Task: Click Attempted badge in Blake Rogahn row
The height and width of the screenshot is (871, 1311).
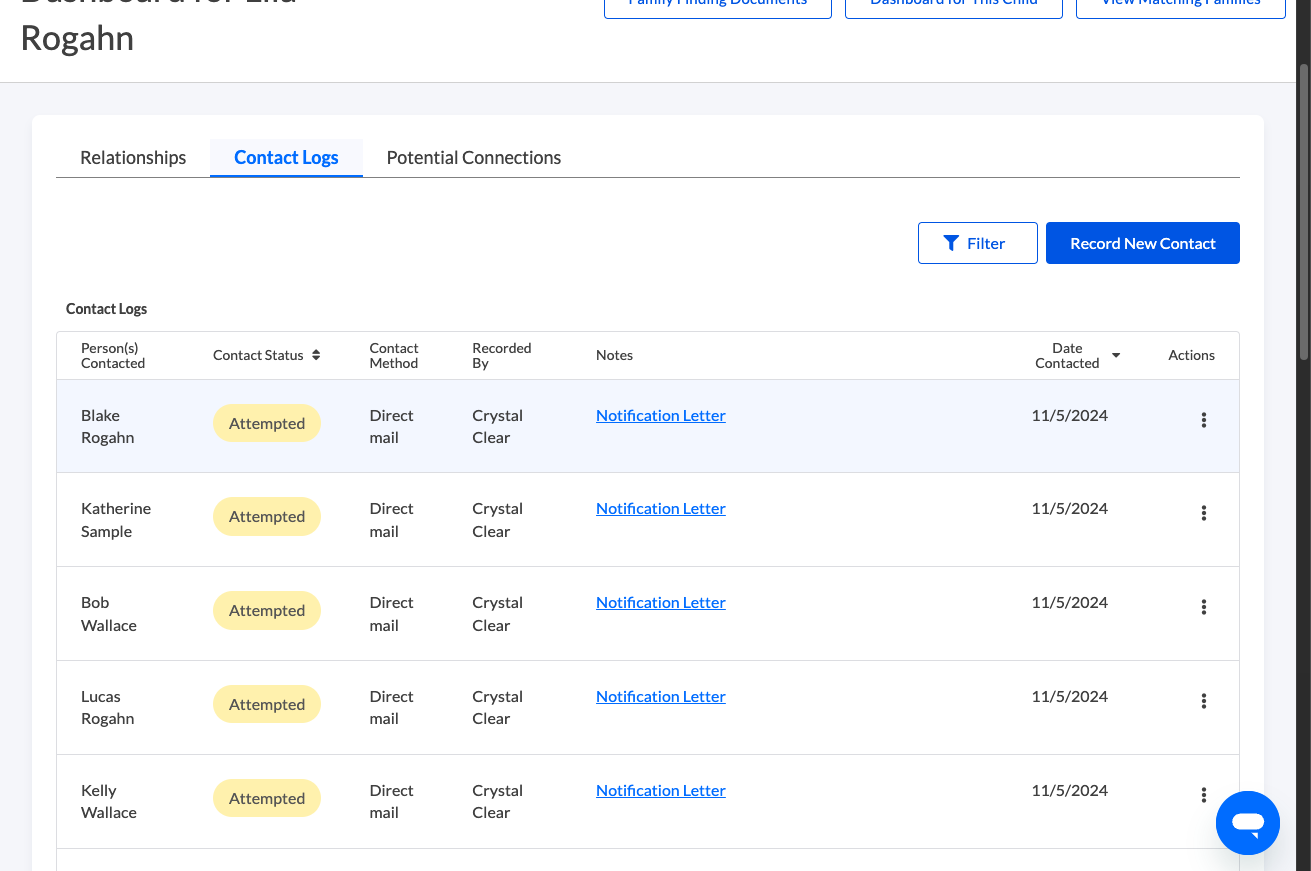Action: [x=267, y=424]
